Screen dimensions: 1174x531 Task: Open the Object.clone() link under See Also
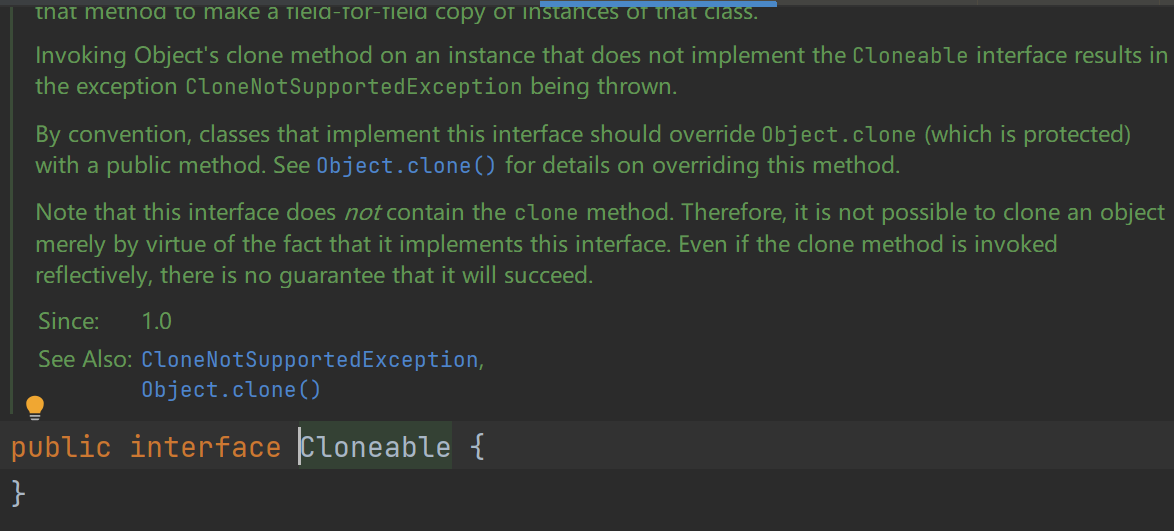tap(231, 390)
